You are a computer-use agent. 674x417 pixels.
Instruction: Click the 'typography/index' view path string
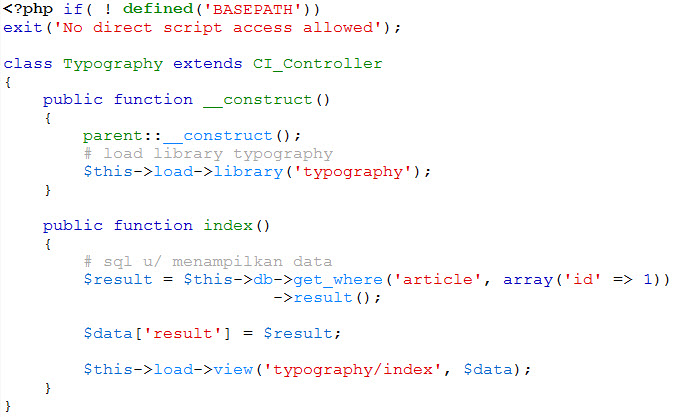[353, 370]
